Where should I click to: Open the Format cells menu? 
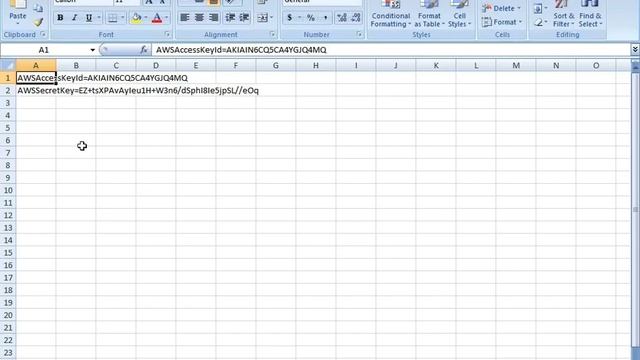[x=502, y=22]
